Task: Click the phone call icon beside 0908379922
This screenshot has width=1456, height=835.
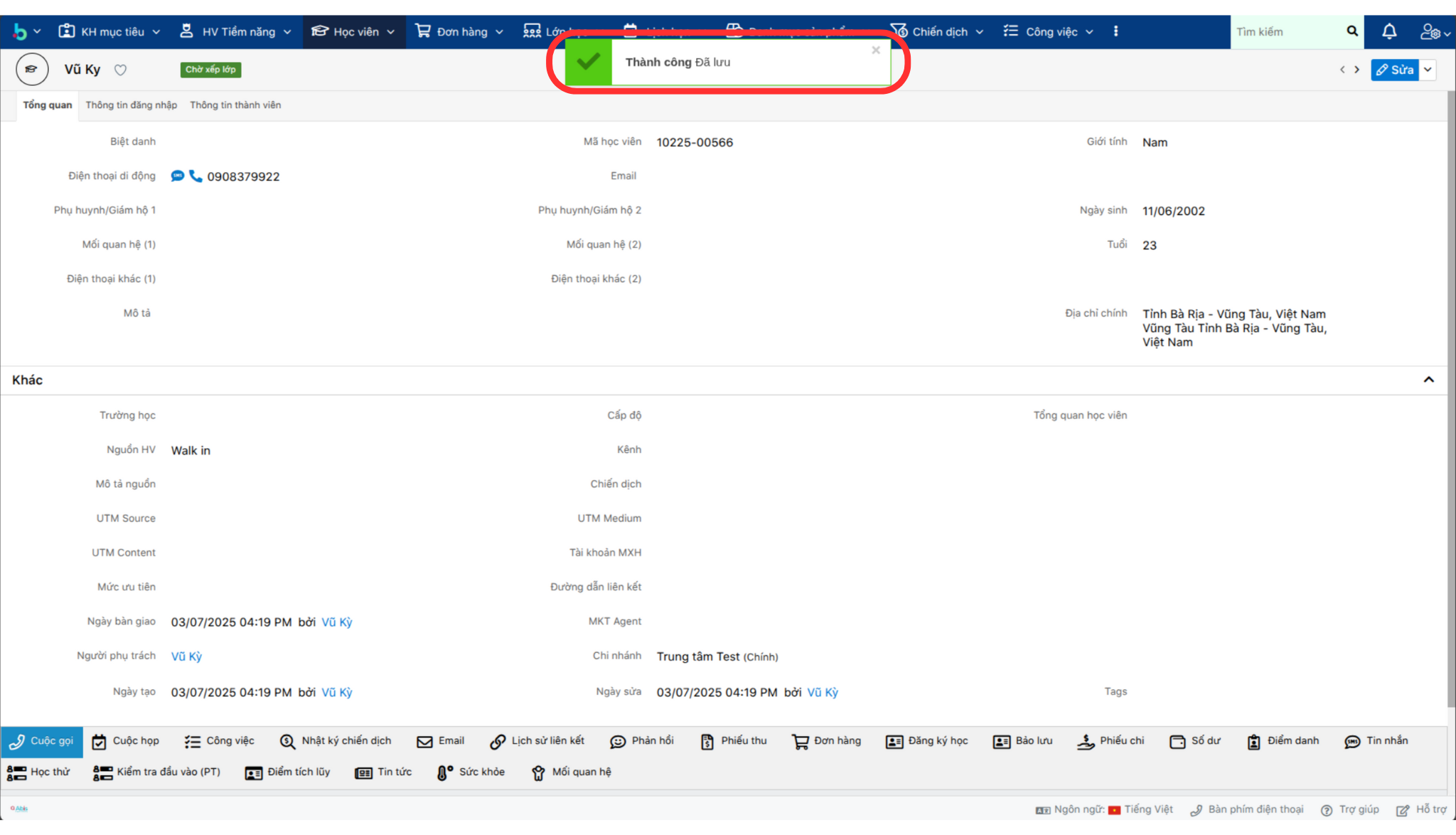Action: [x=196, y=176]
